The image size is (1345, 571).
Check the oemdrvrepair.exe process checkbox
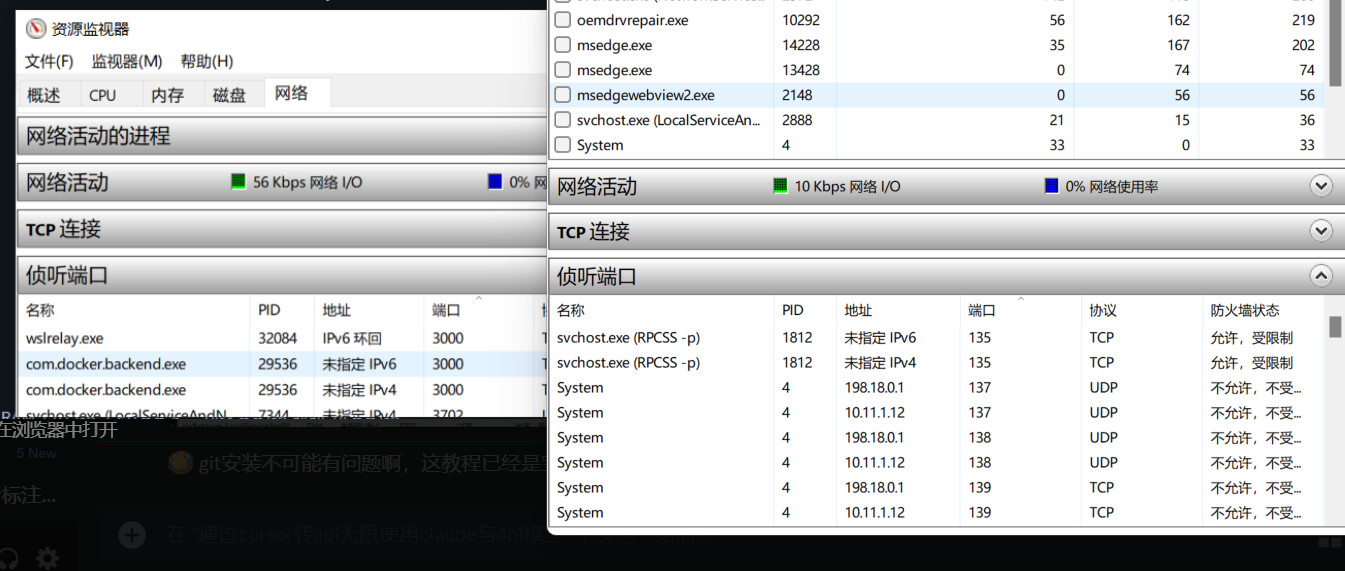pos(562,20)
